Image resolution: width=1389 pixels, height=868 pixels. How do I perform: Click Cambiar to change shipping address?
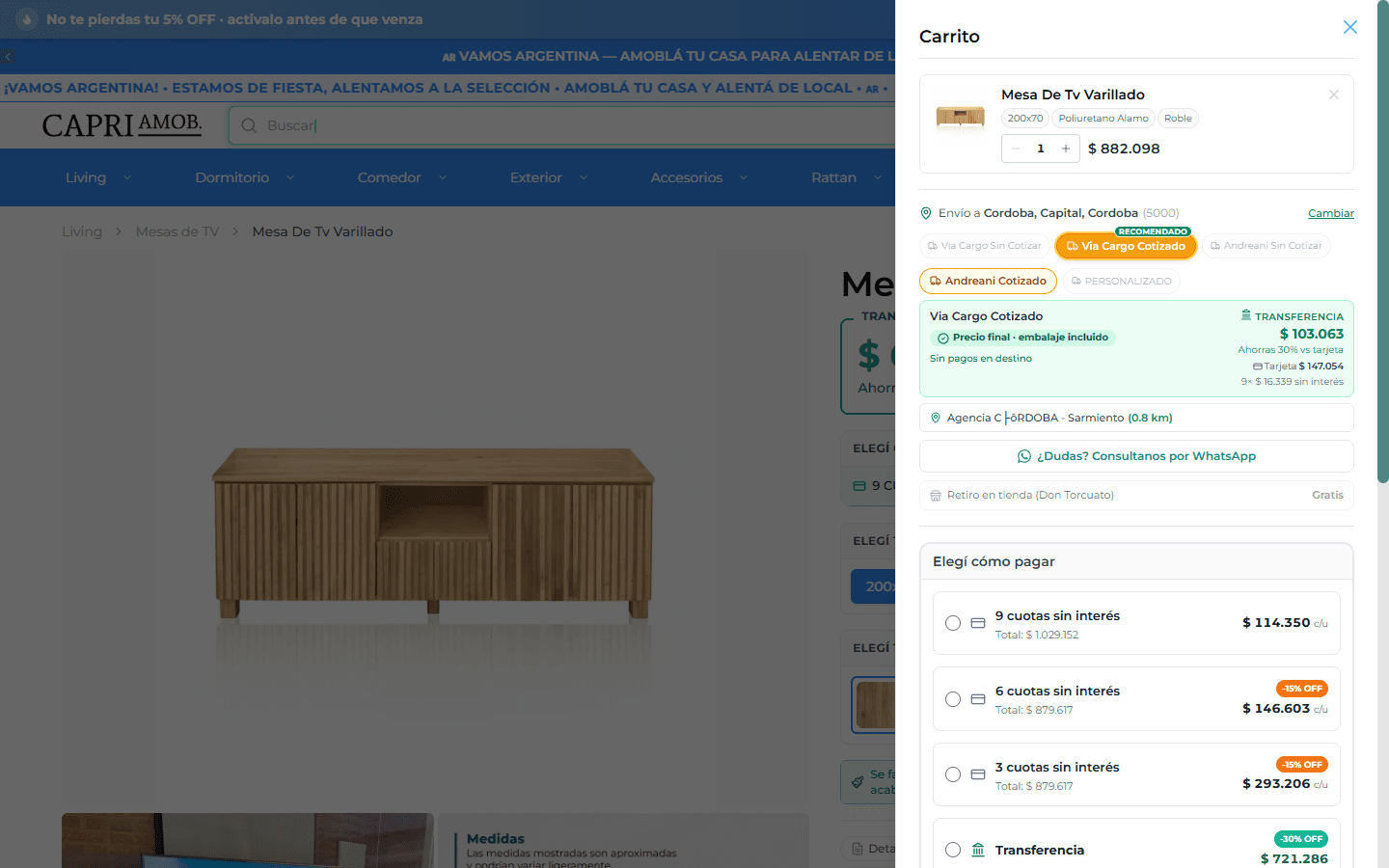coord(1331,213)
